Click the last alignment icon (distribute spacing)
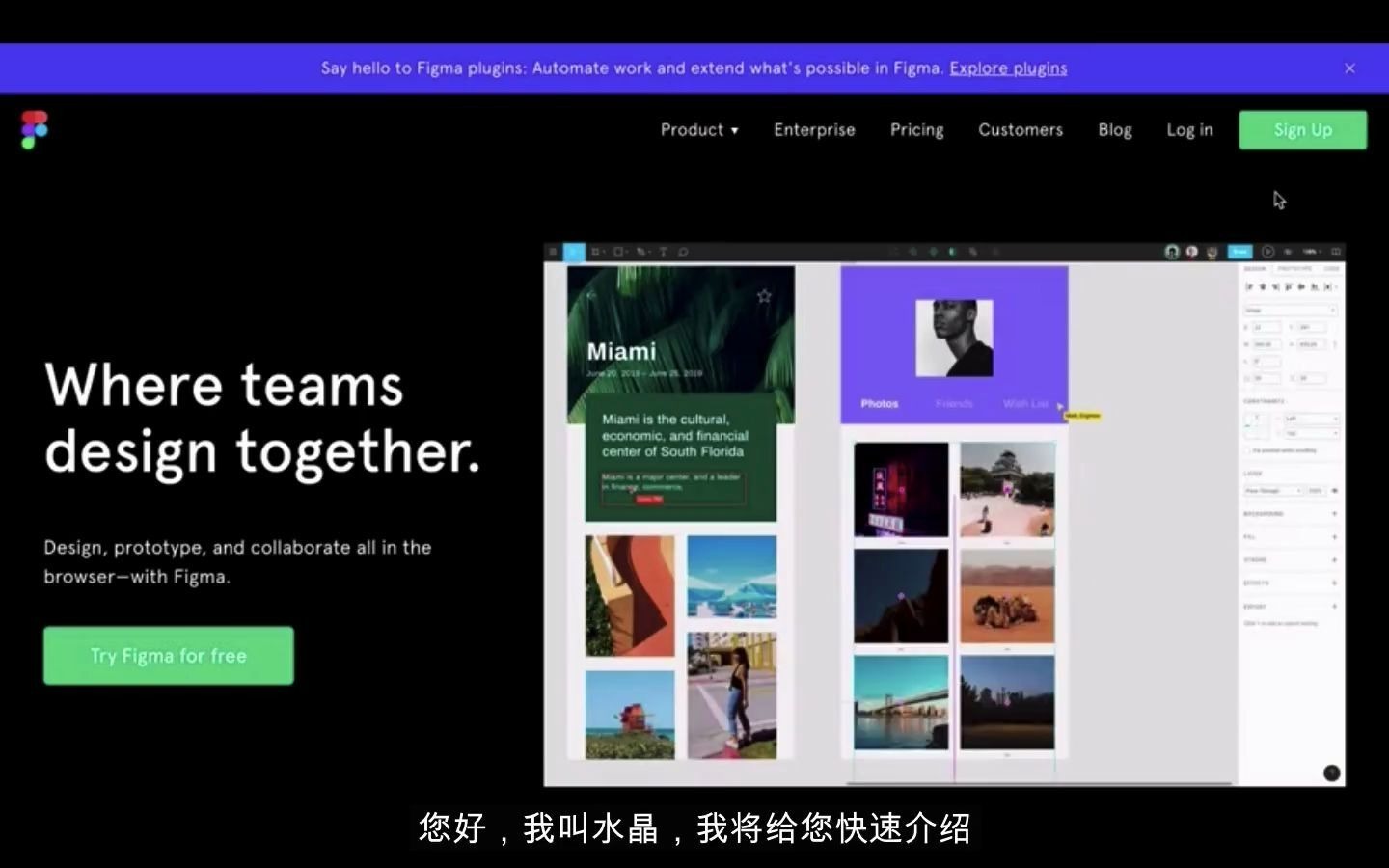 point(1327,286)
